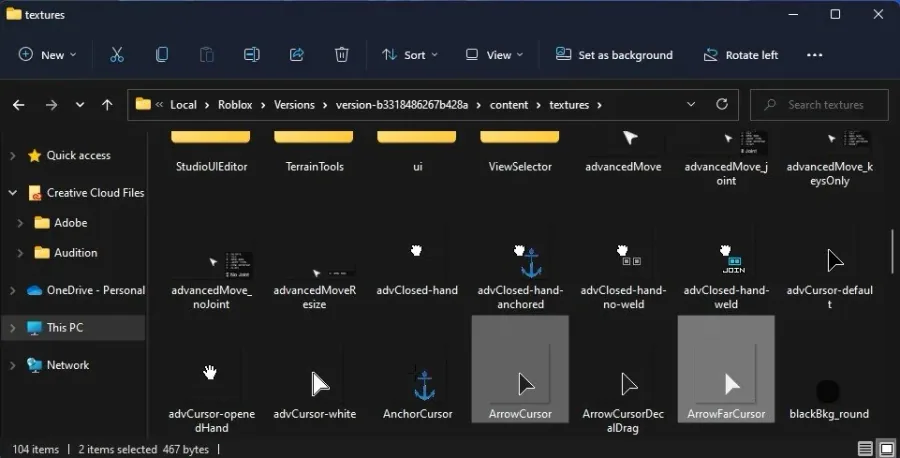
Task: Select the advancedMove_keysOnly file
Action: pyautogui.click(x=829, y=159)
